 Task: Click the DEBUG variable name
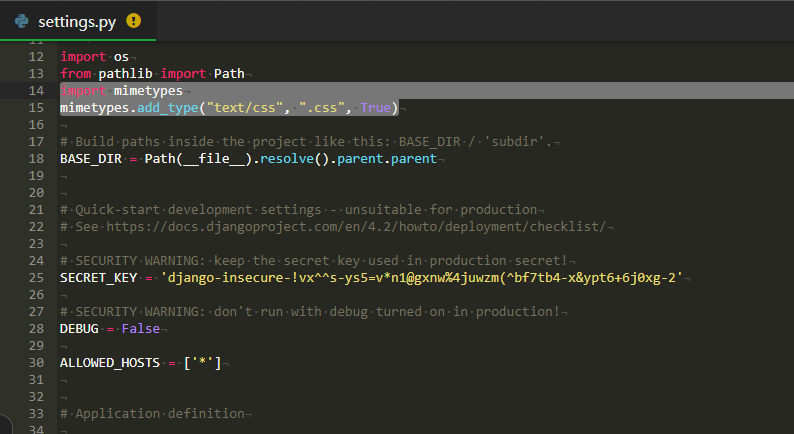(79, 329)
